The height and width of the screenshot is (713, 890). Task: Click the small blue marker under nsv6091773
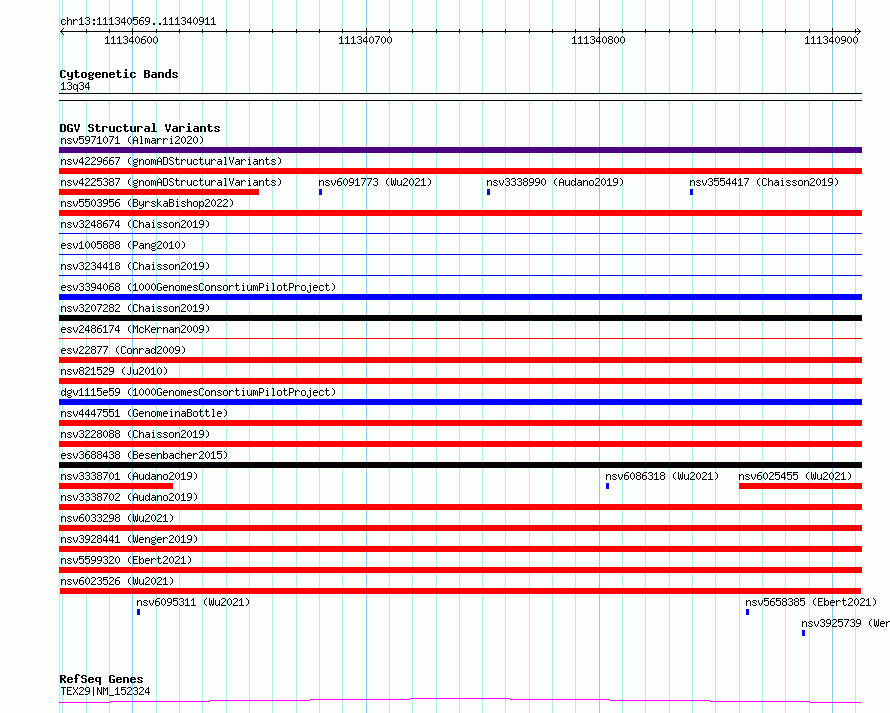[x=321, y=192]
